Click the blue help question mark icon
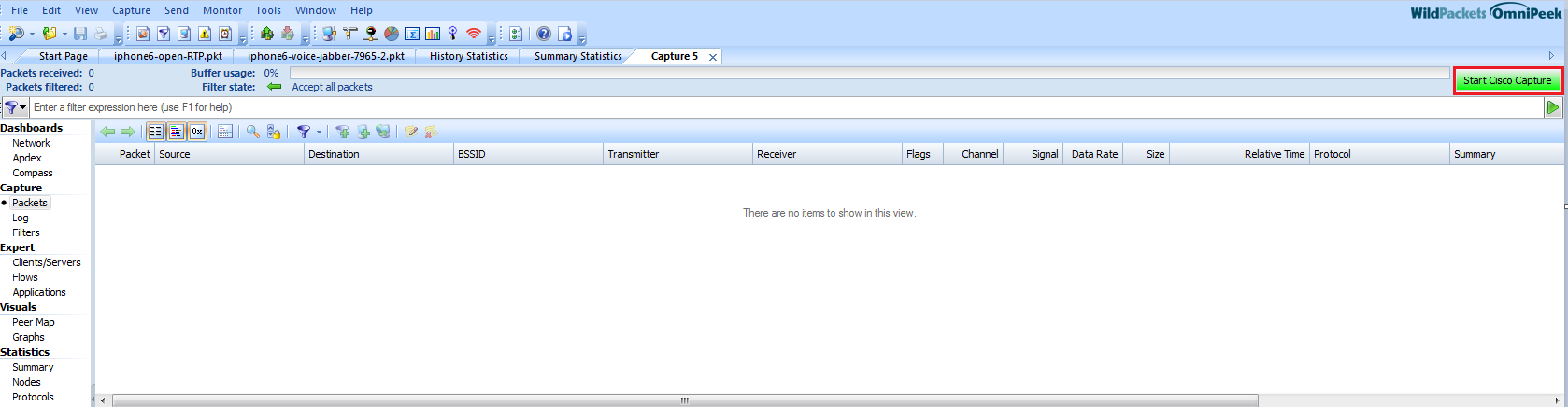Image resolution: width=1568 pixels, height=407 pixels. [544, 34]
